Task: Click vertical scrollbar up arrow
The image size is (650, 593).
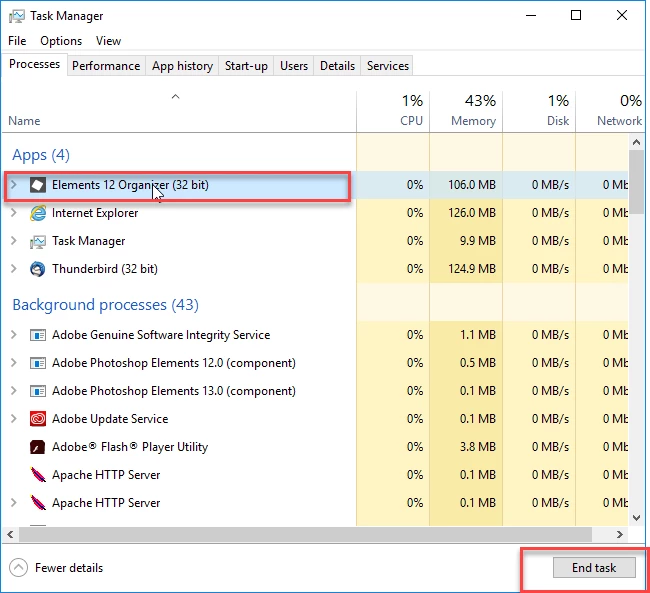Action: (636, 142)
